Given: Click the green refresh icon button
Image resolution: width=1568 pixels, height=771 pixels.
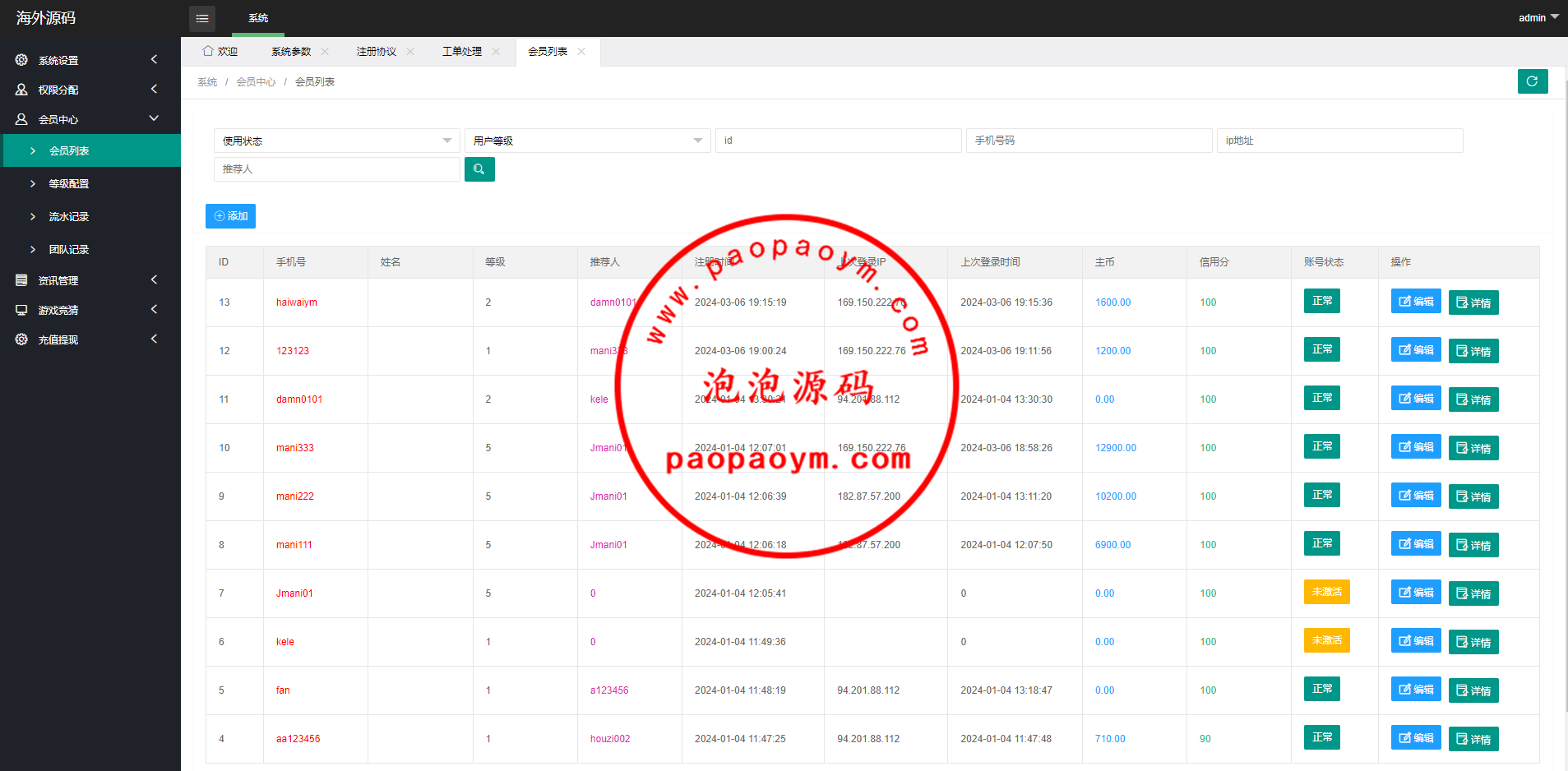Looking at the screenshot, I should tap(1533, 81).
